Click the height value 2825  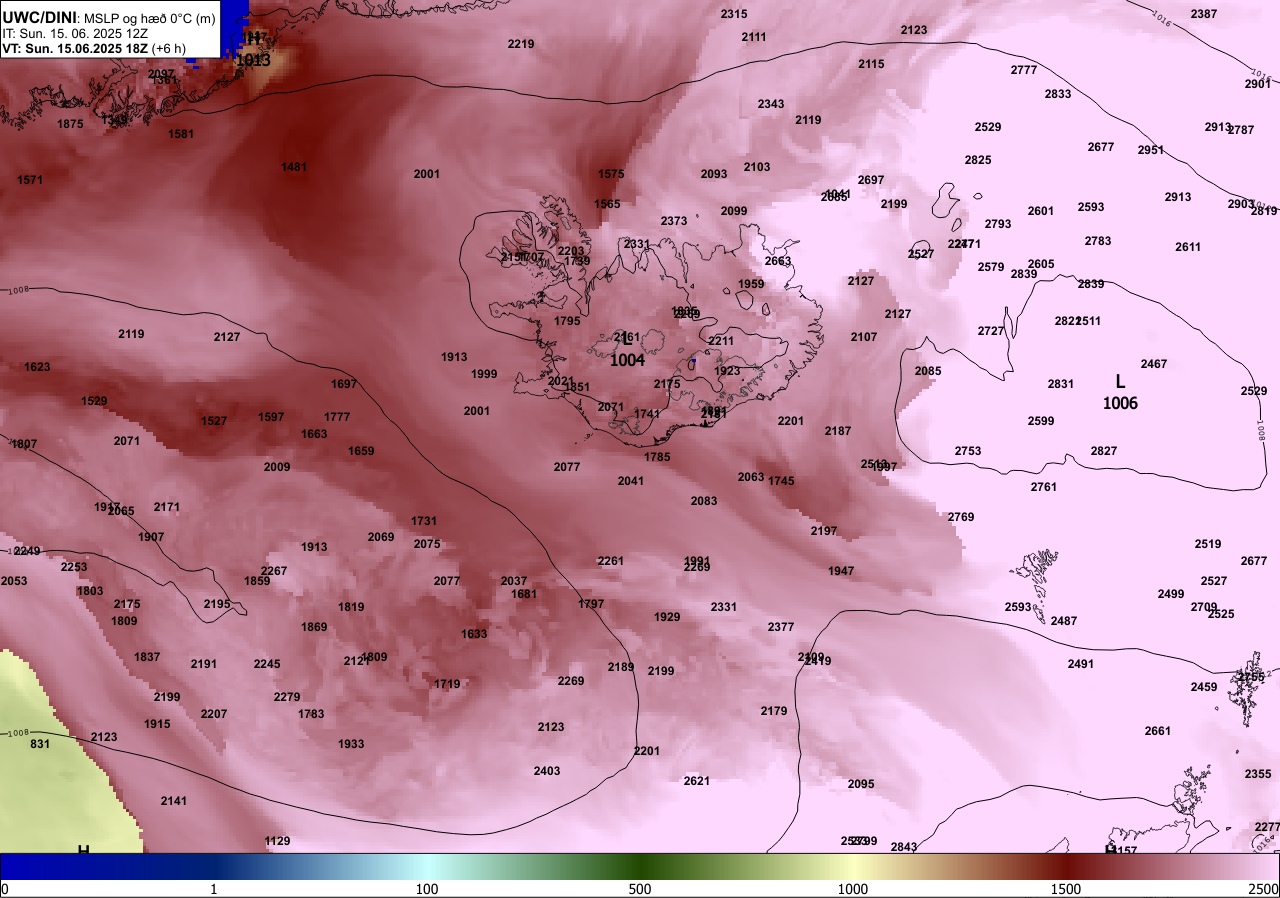pyautogui.click(x=978, y=160)
